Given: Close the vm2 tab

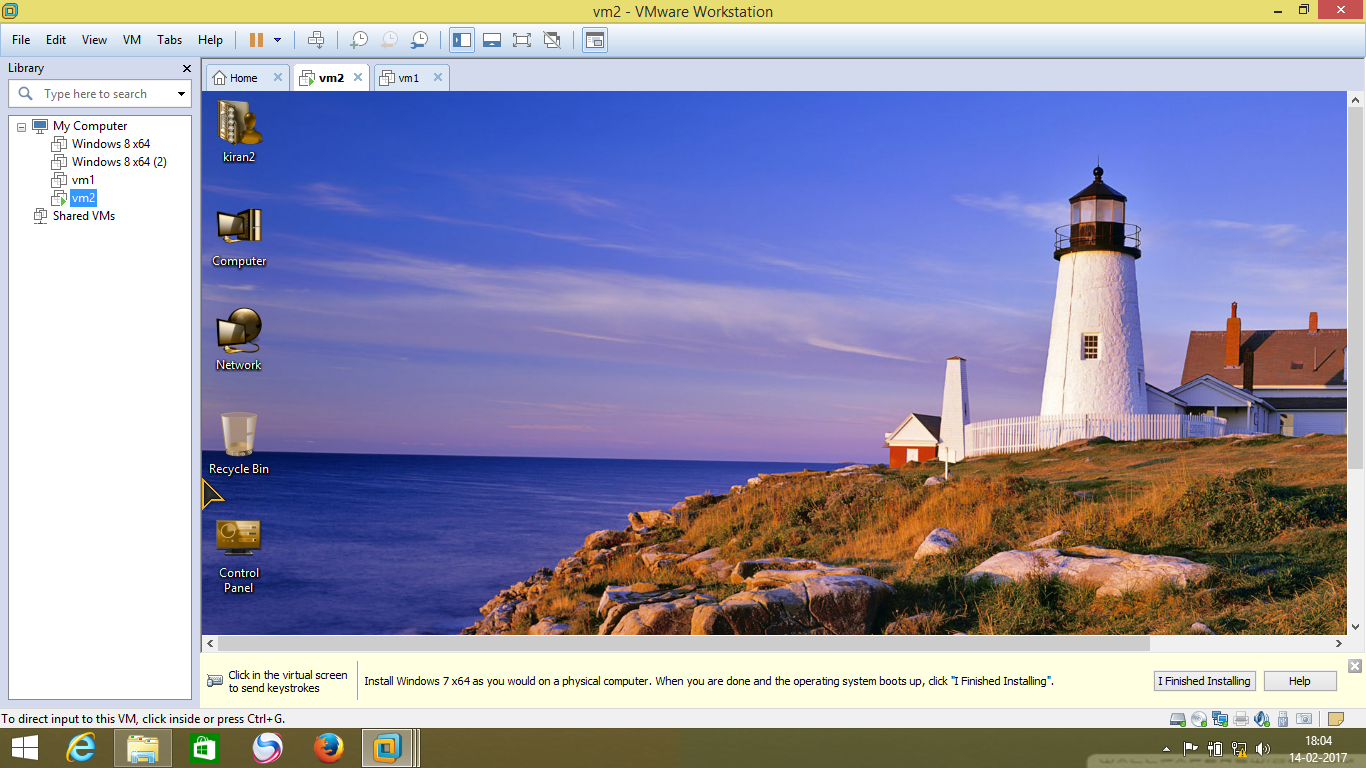Looking at the screenshot, I should [358, 77].
